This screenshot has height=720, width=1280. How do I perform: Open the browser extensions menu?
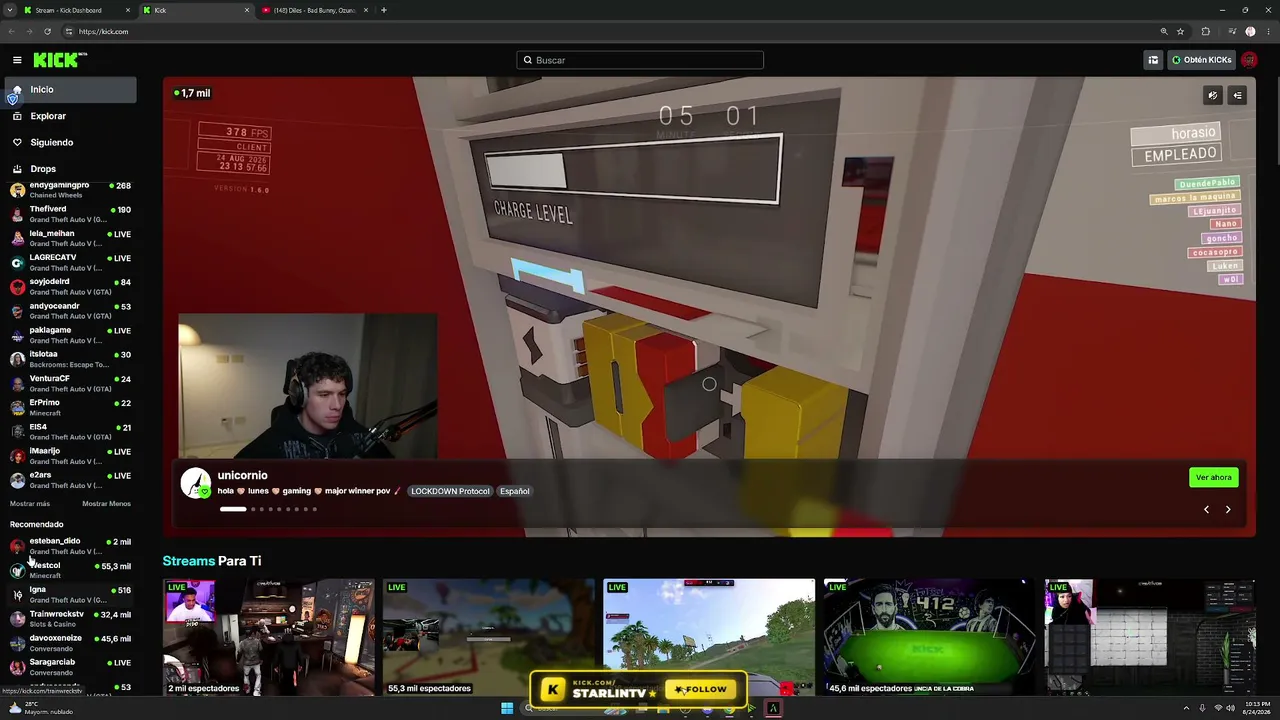[x=1206, y=31]
